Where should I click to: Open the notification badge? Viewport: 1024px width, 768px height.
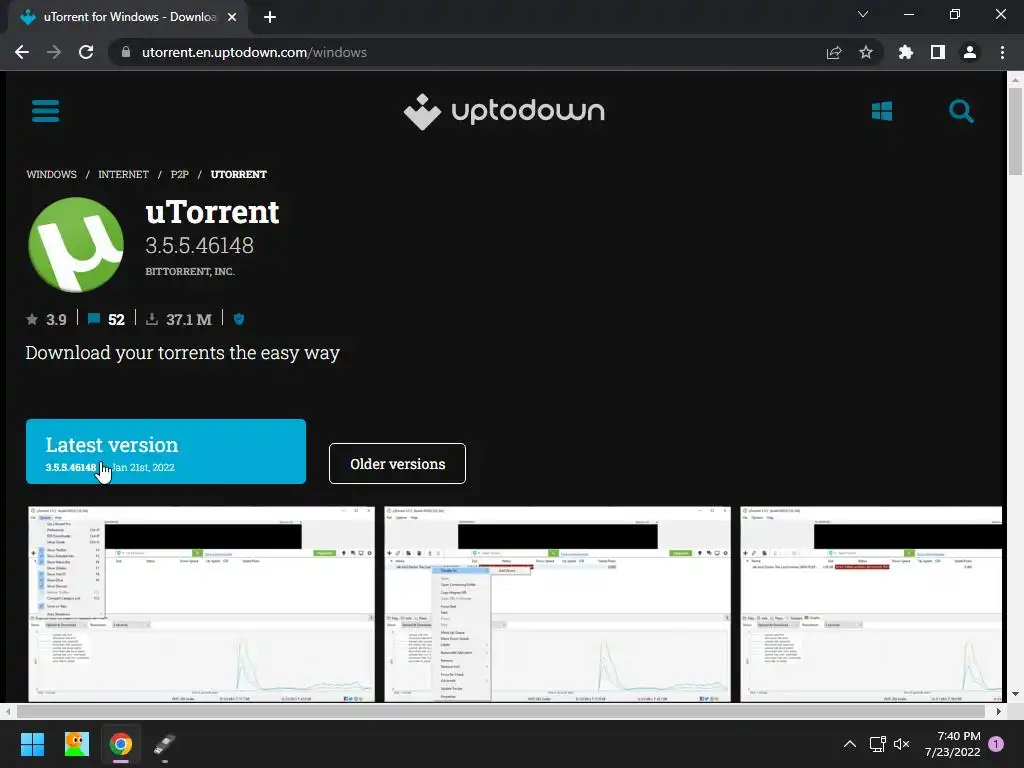point(996,744)
